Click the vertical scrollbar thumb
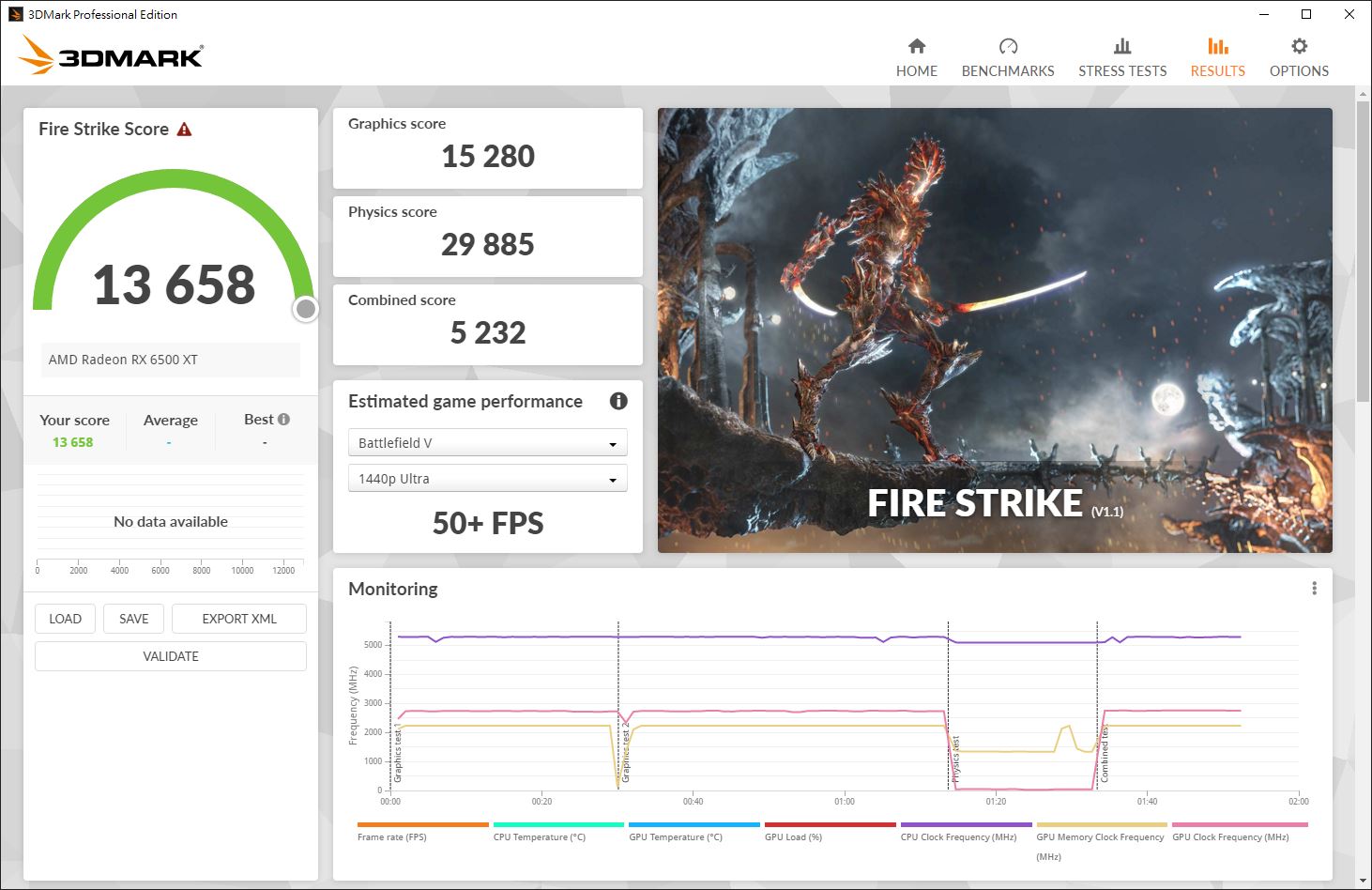This screenshot has width=1372, height=890. click(x=1363, y=252)
